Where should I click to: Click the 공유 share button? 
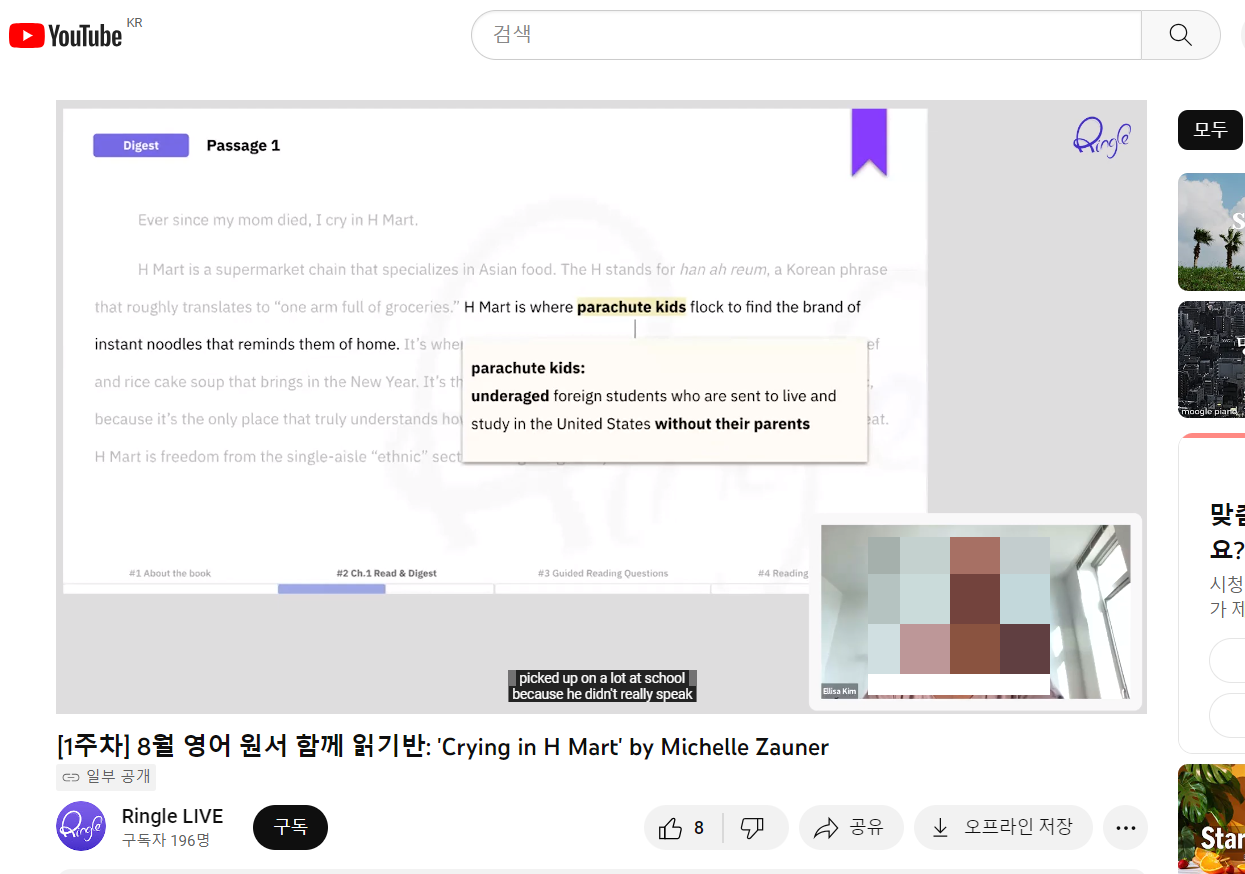(x=851, y=828)
